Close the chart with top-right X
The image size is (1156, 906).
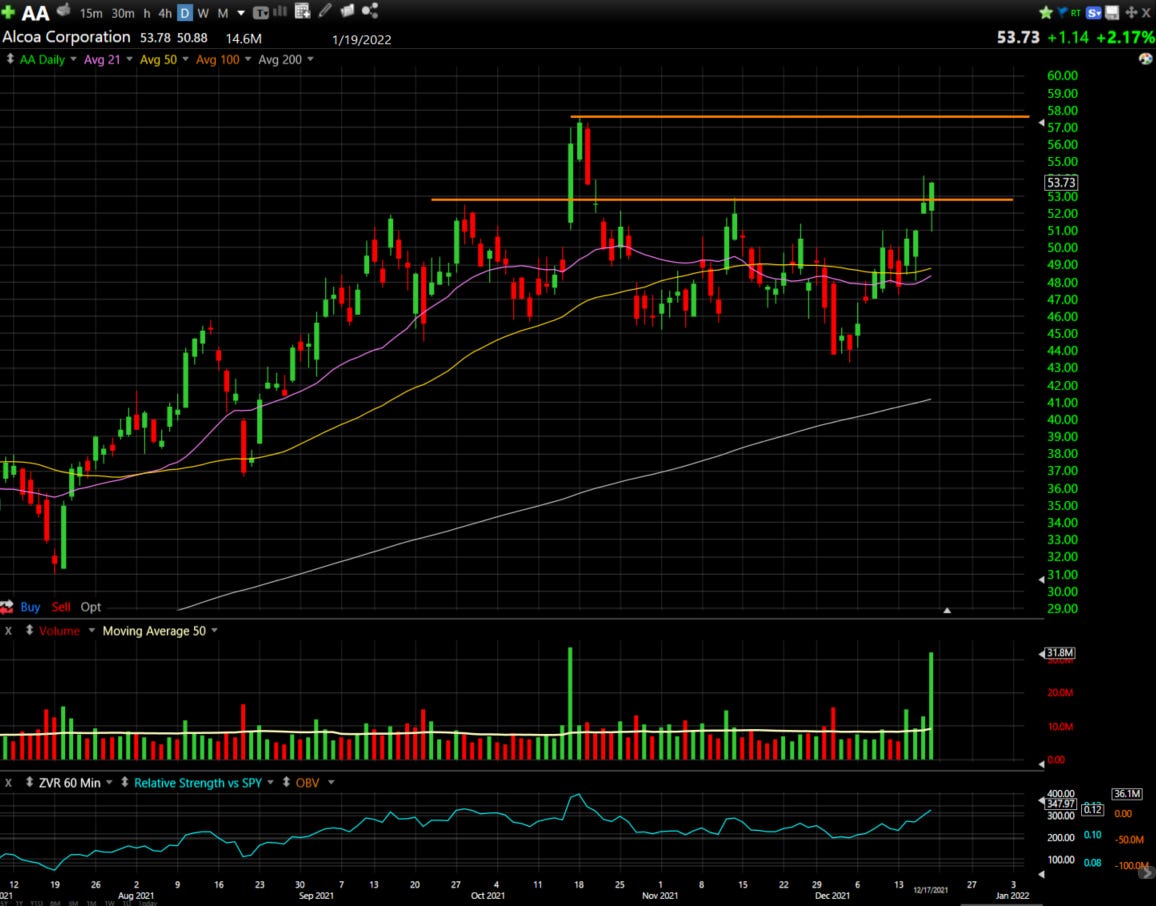tap(1146, 13)
